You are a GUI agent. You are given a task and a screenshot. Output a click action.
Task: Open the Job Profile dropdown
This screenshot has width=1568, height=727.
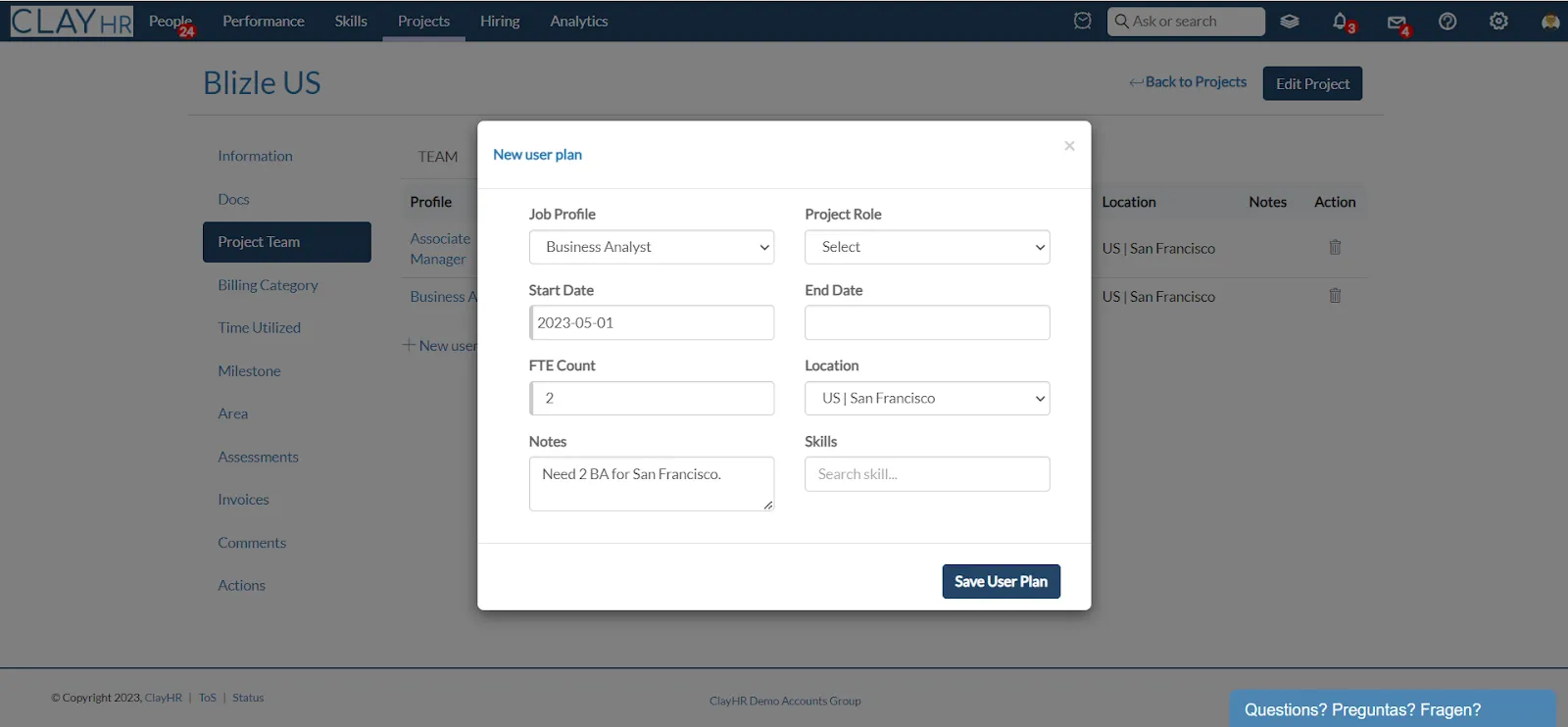click(x=652, y=247)
